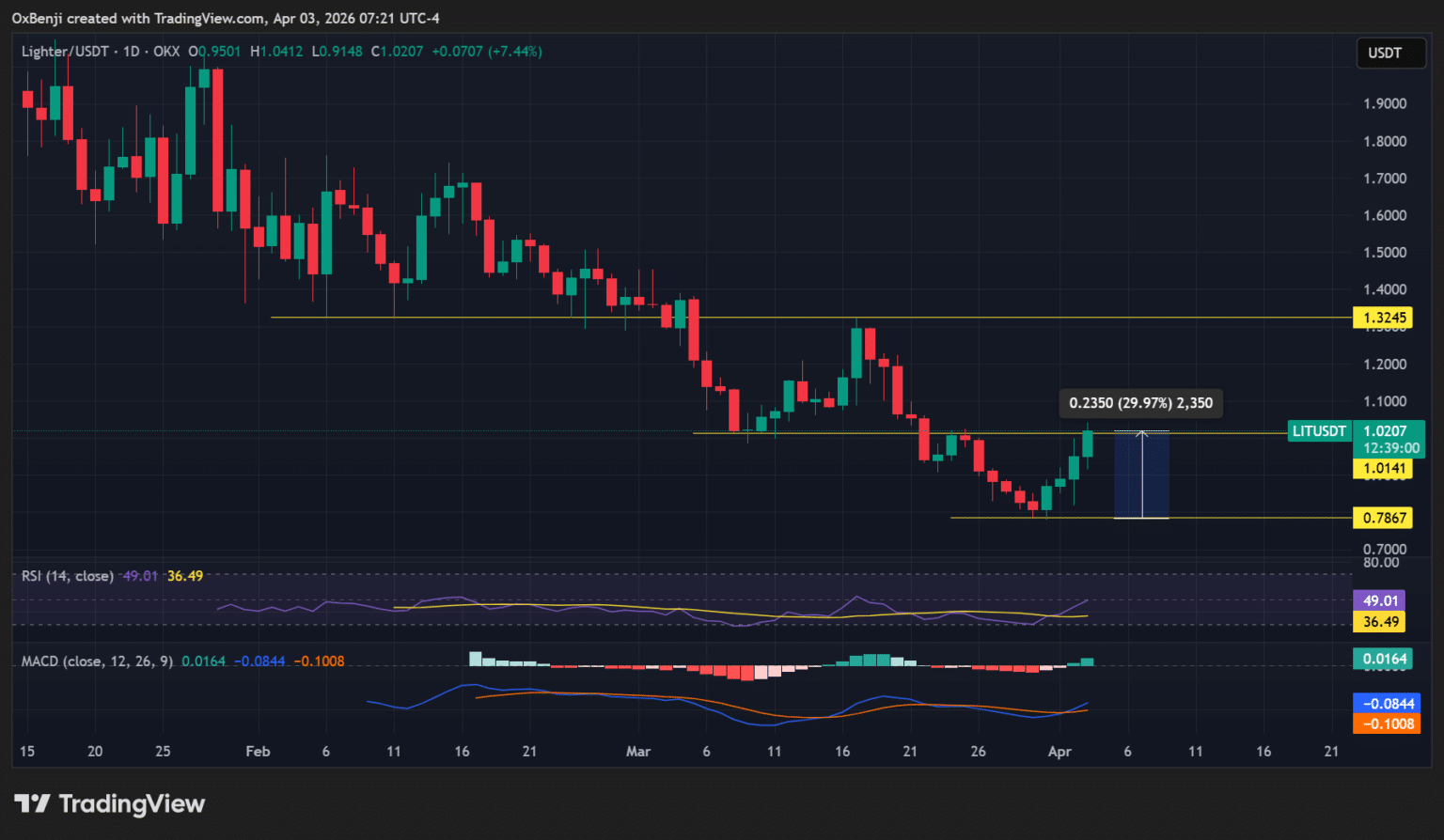Open the MACD (close, 12, 26, 9) legend
Image resolution: width=1444 pixels, height=840 pixels.
97,661
